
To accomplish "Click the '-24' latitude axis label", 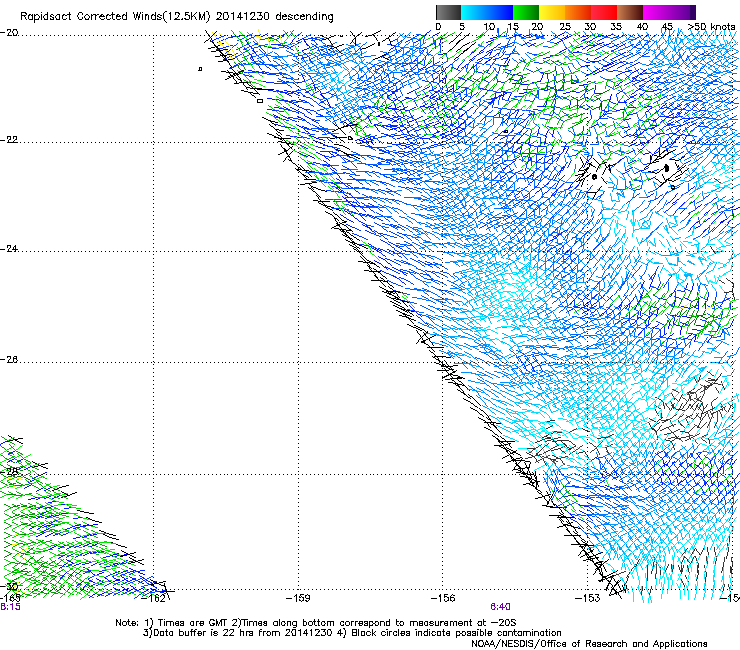I will coord(9,248).
